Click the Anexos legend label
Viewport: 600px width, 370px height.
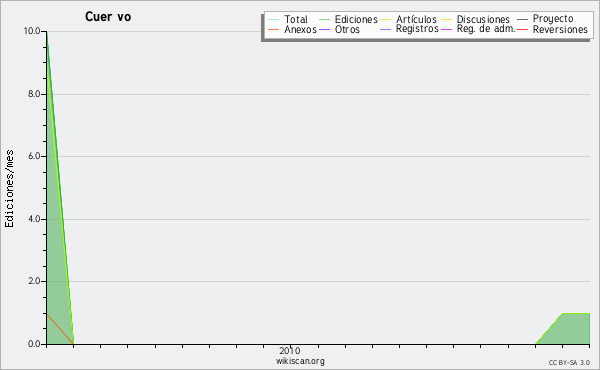(x=300, y=29)
